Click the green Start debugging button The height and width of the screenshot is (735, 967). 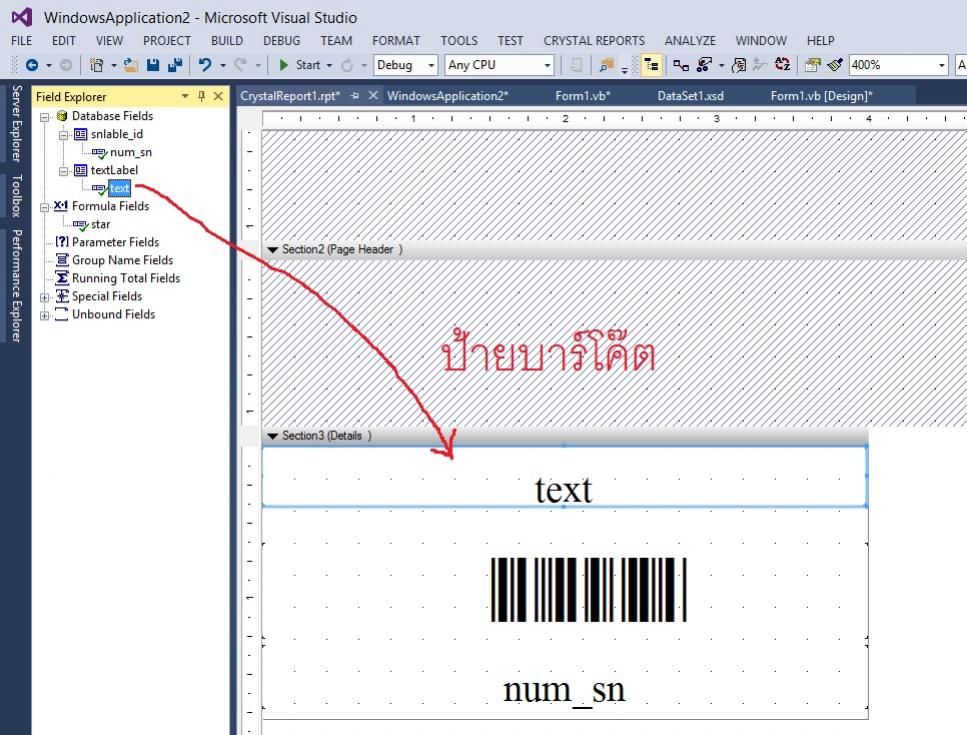point(284,65)
